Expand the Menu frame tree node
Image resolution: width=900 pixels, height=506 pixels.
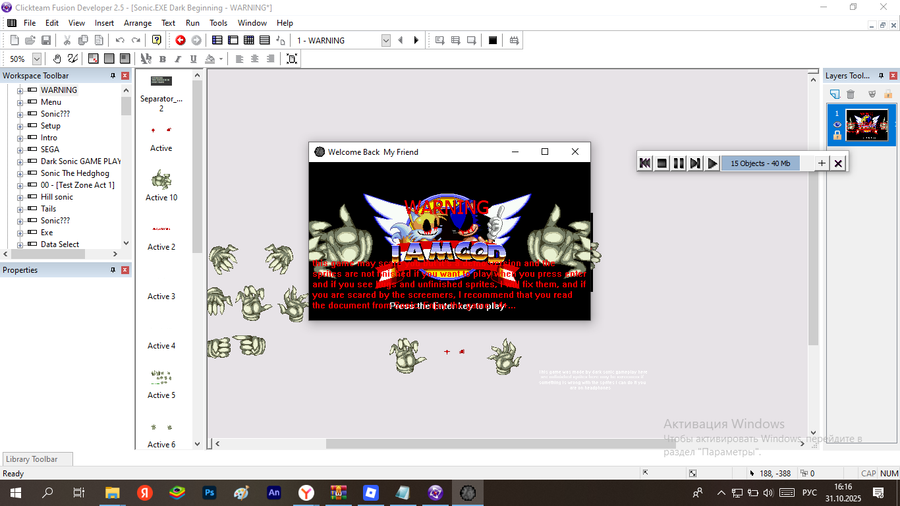(x=20, y=102)
